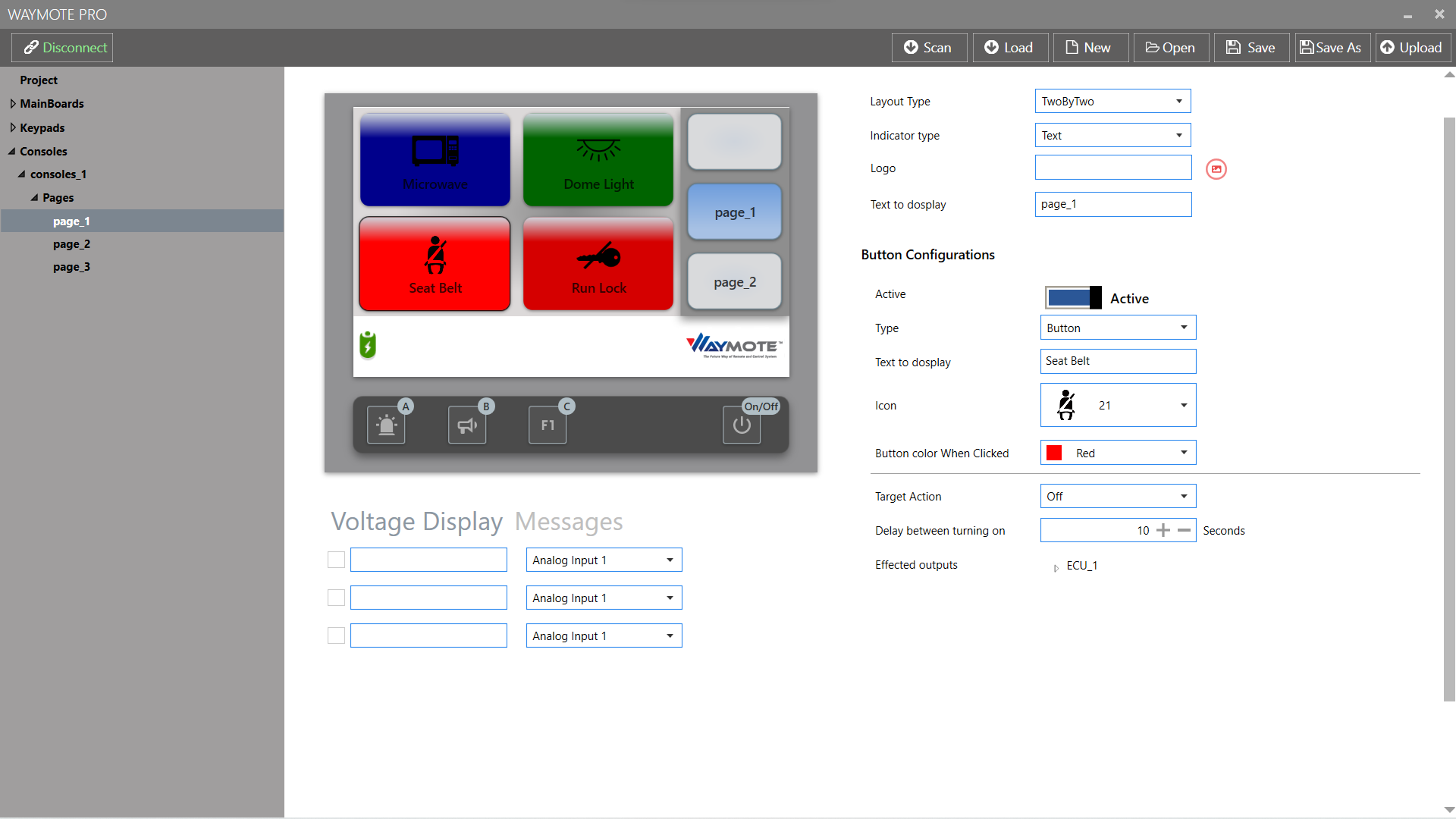Enable the third Voltage Display checkbox
The width and height of the screenshot is (1456, 819).
pyautogui.click(x=336, y=635)
